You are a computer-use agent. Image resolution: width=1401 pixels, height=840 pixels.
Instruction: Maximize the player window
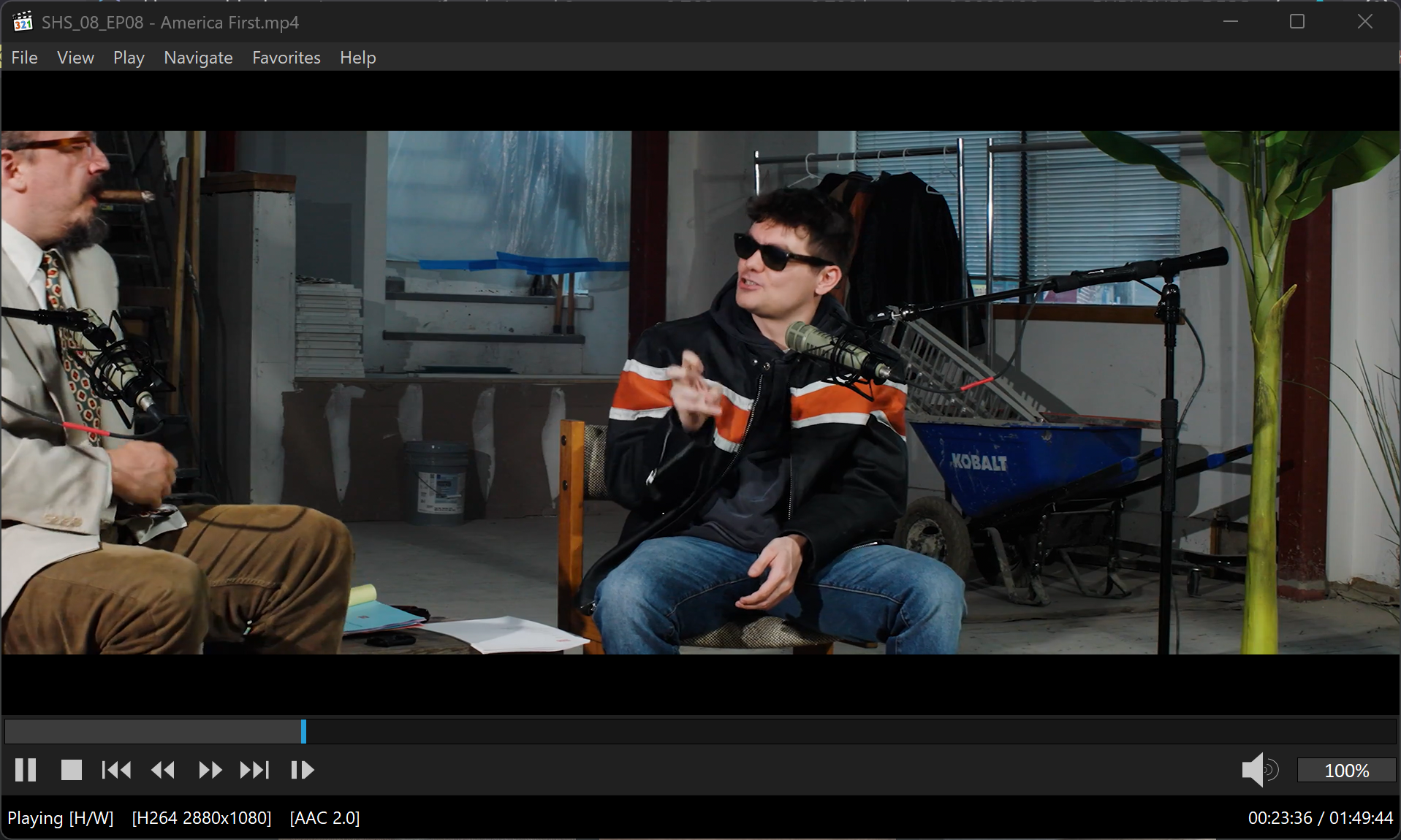tap(1297, 22)
